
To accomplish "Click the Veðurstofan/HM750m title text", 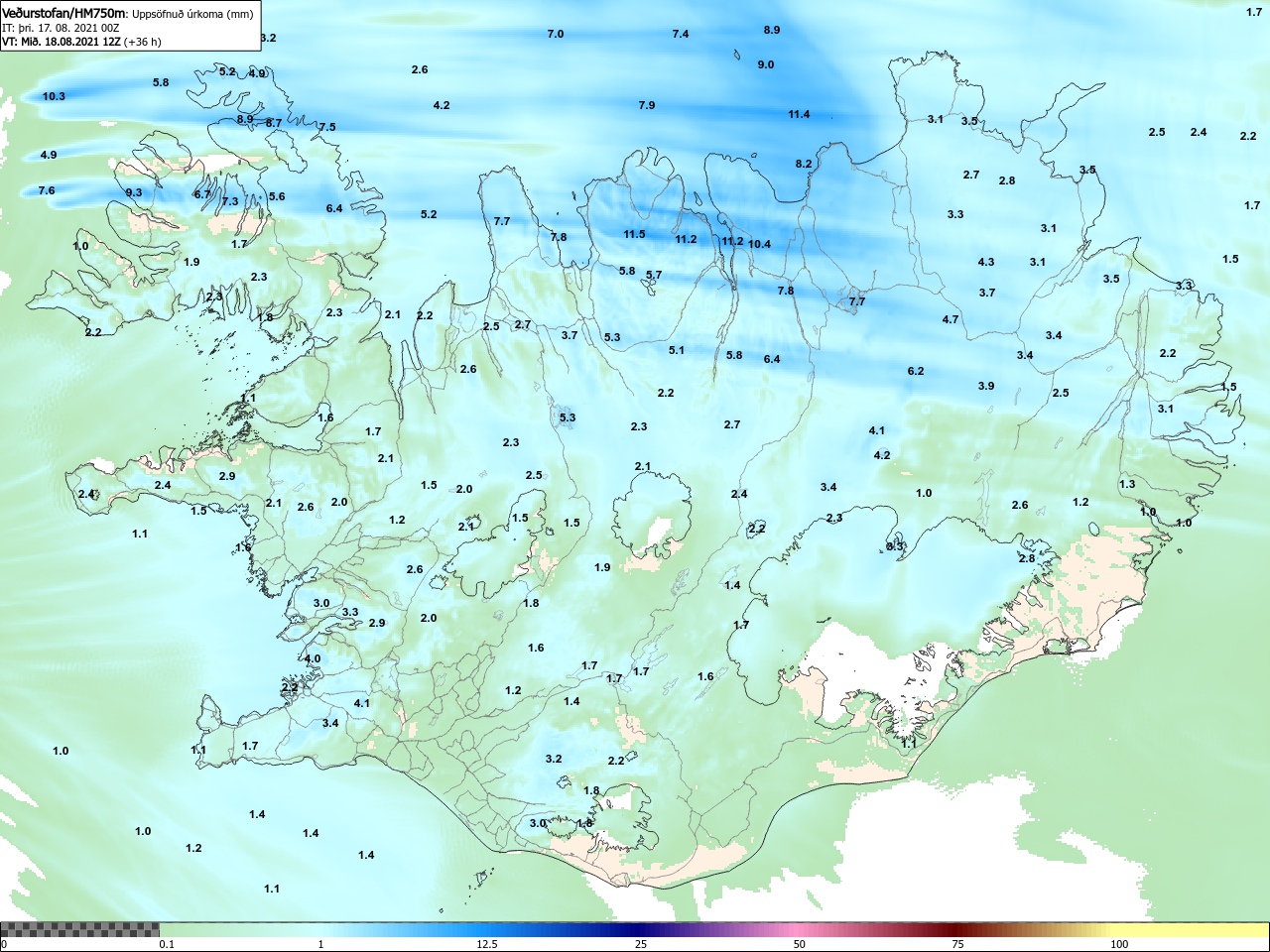I will pos(64,13).
